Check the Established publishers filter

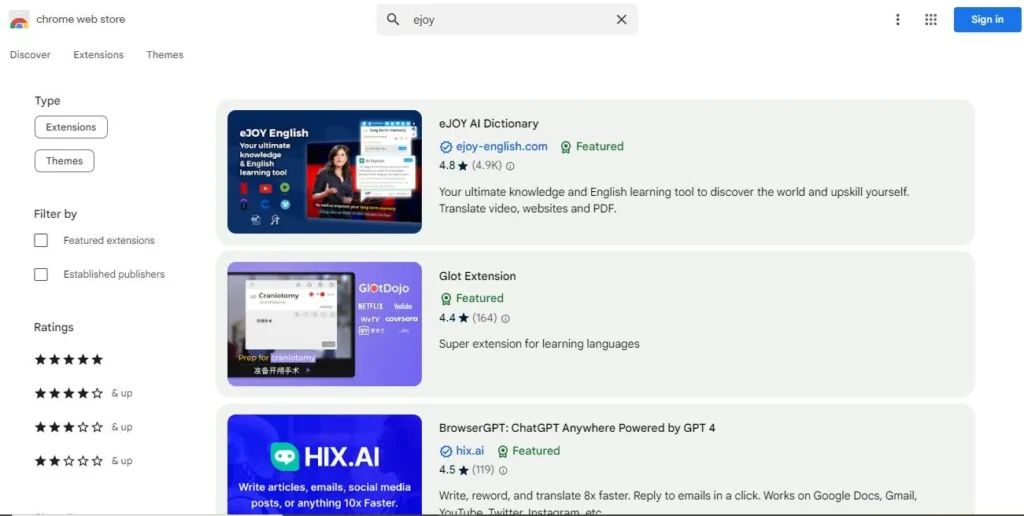click(x=41, y=274)
